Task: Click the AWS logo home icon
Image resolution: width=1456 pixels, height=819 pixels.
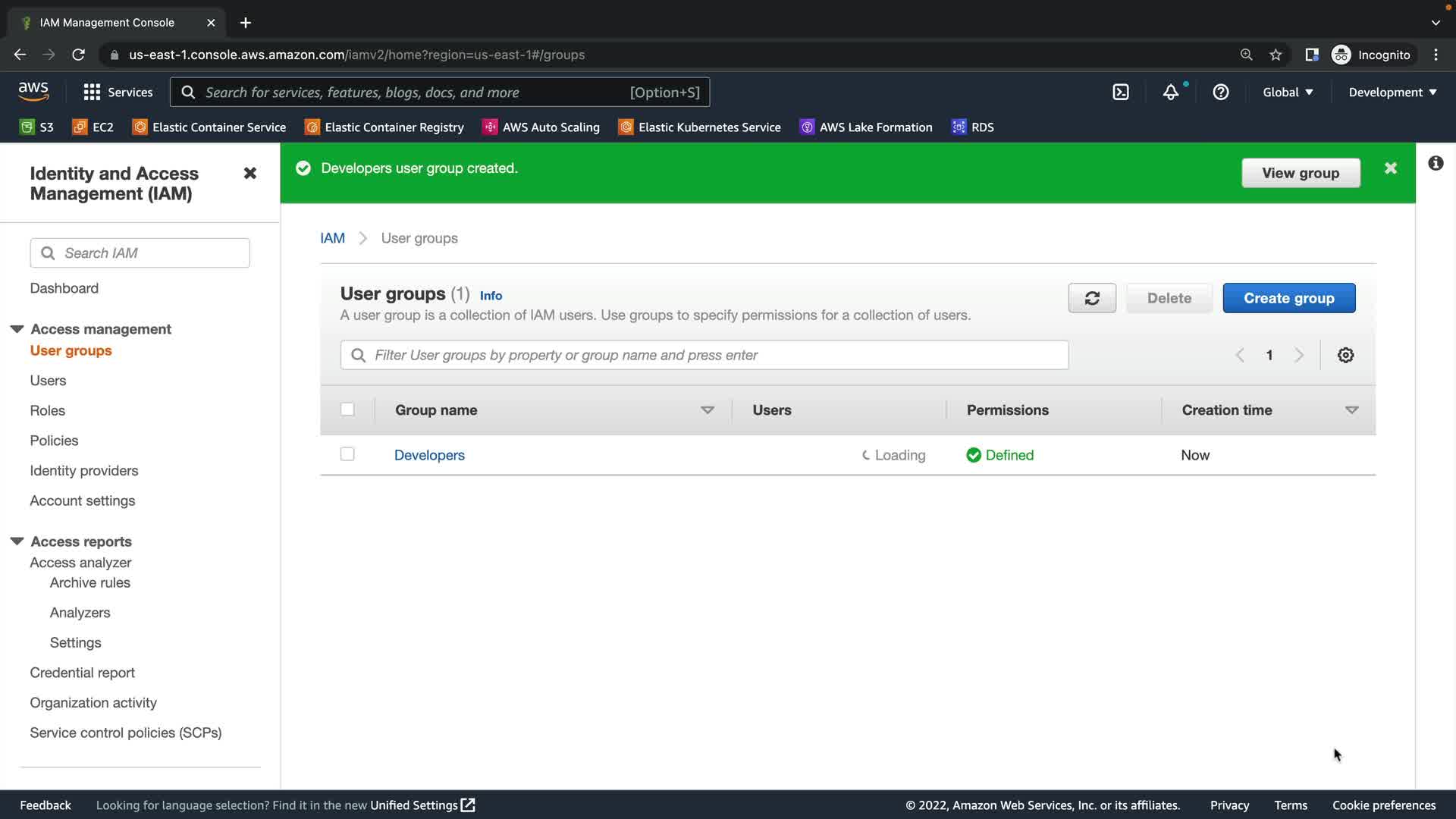Action: tap(33, 91)
